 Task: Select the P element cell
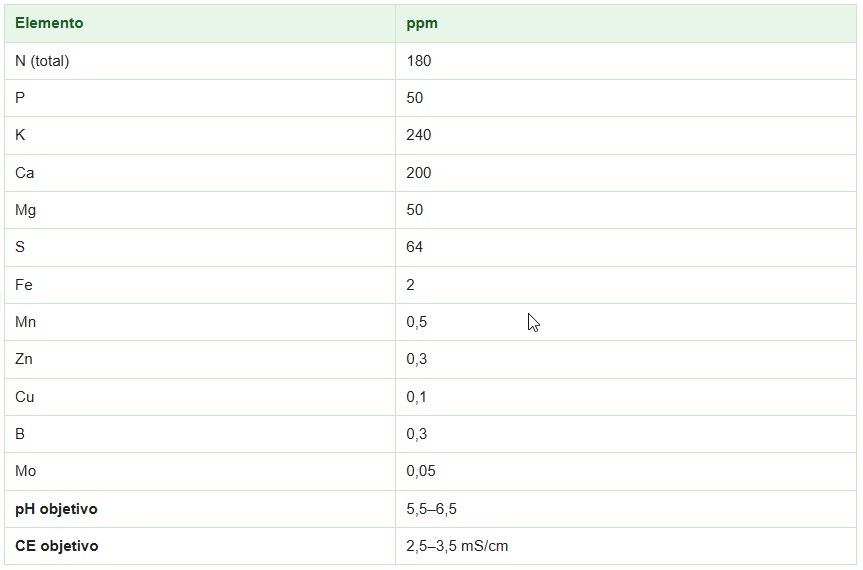(20, 98)
